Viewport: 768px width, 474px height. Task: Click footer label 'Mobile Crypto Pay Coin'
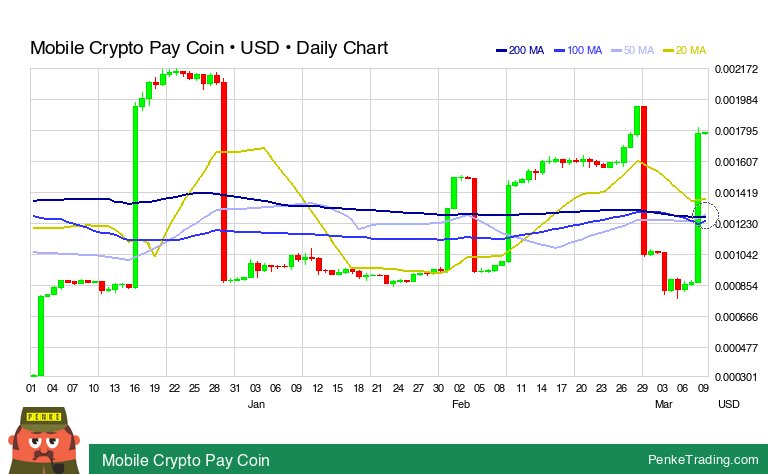point(186,460)
